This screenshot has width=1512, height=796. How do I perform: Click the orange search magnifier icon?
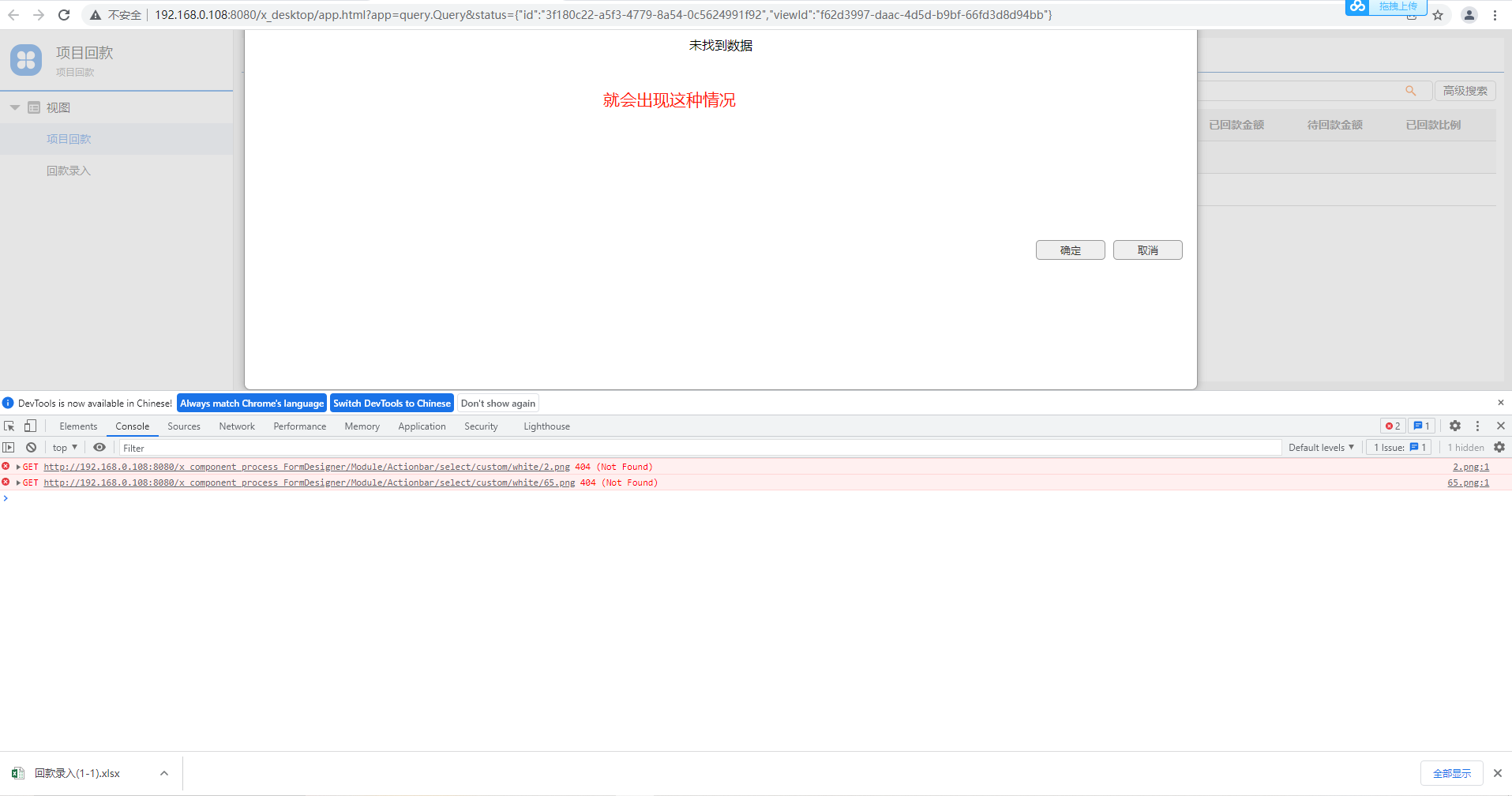(x=1411, y=91)
